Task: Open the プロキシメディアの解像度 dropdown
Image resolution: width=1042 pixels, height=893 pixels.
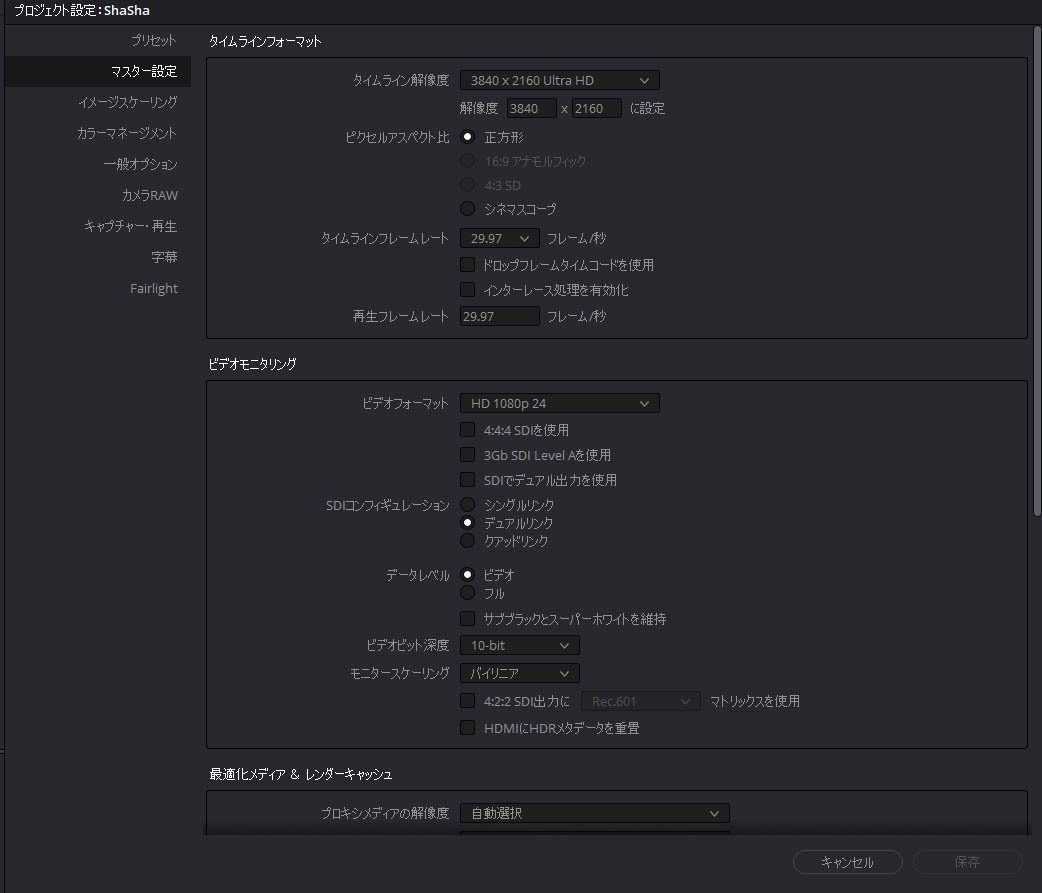Action: [594, 813]
